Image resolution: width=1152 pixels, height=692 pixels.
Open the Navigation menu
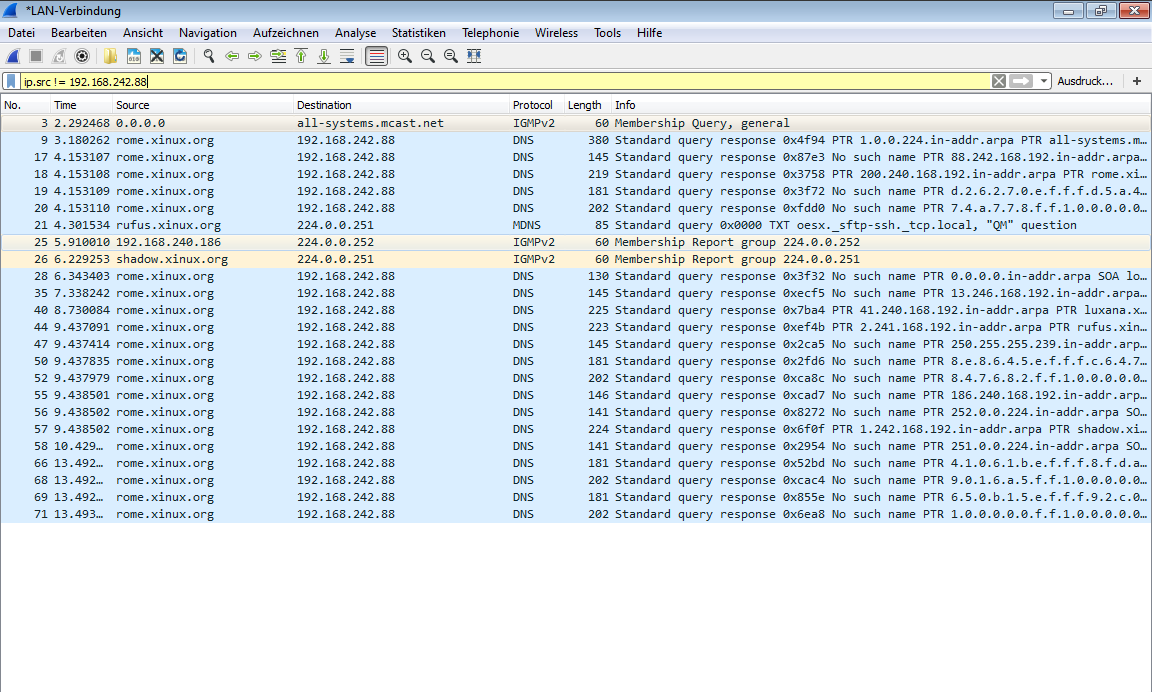208,33
